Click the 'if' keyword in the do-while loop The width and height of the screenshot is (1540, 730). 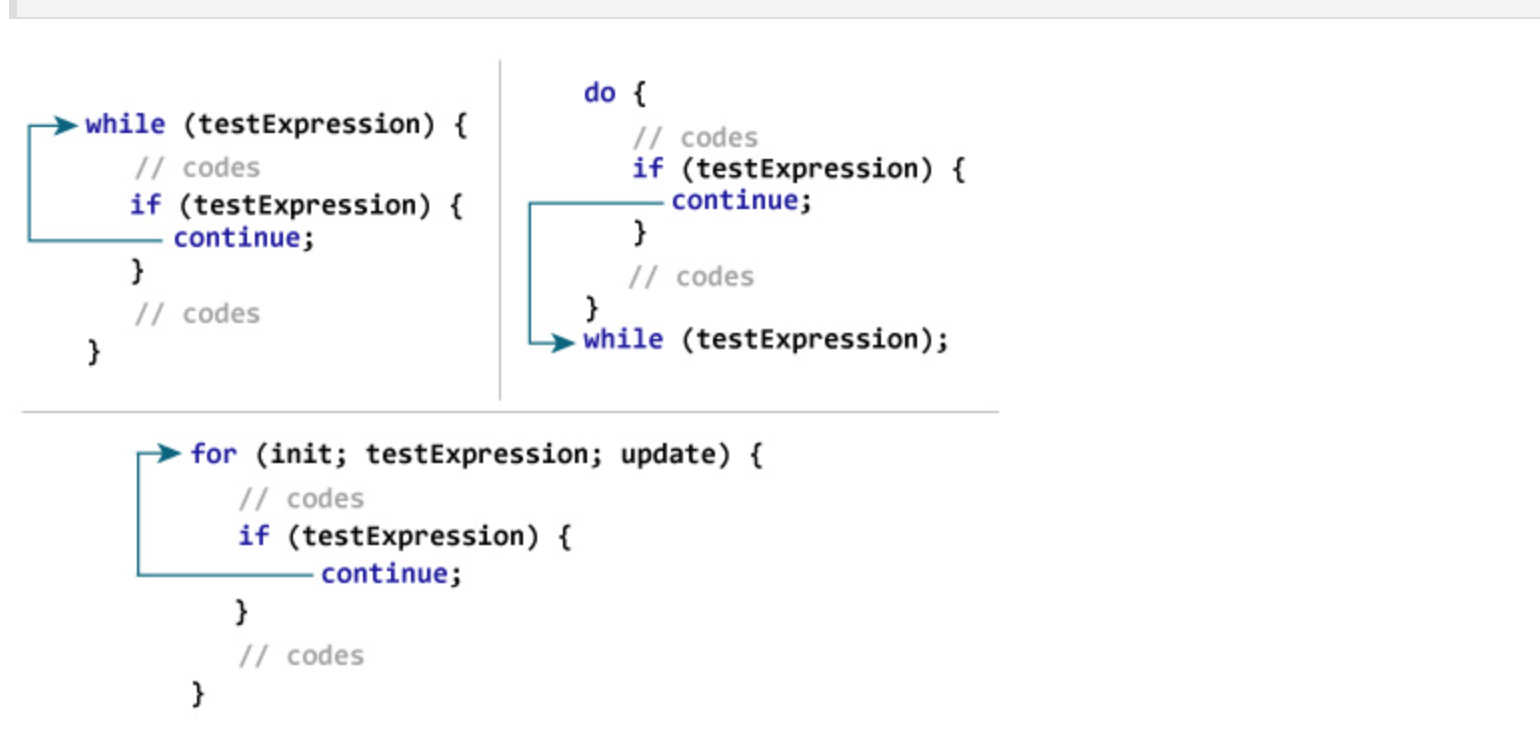[x=647, y=169]
